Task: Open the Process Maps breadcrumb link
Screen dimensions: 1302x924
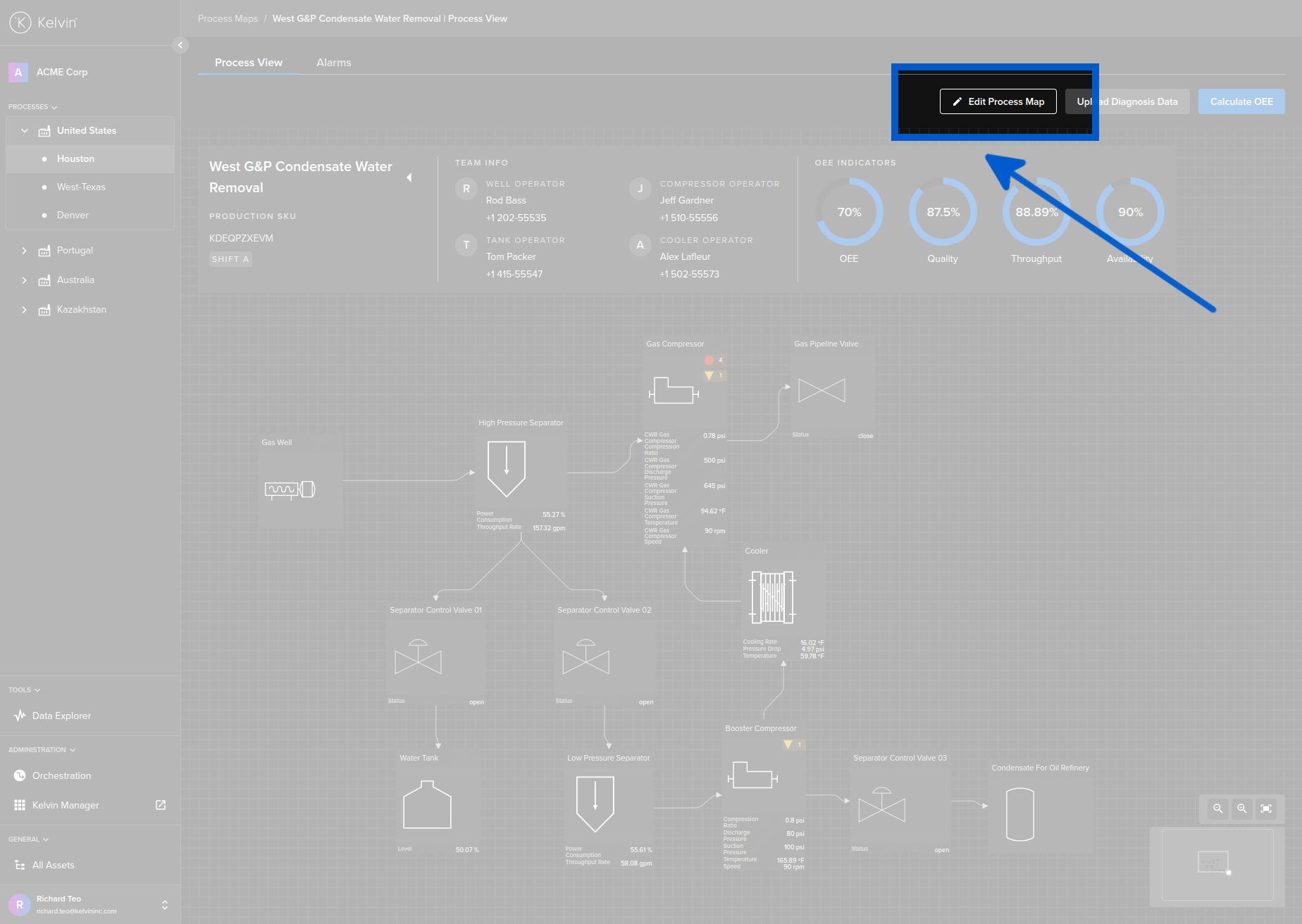Action: click(x=228, y=18)
